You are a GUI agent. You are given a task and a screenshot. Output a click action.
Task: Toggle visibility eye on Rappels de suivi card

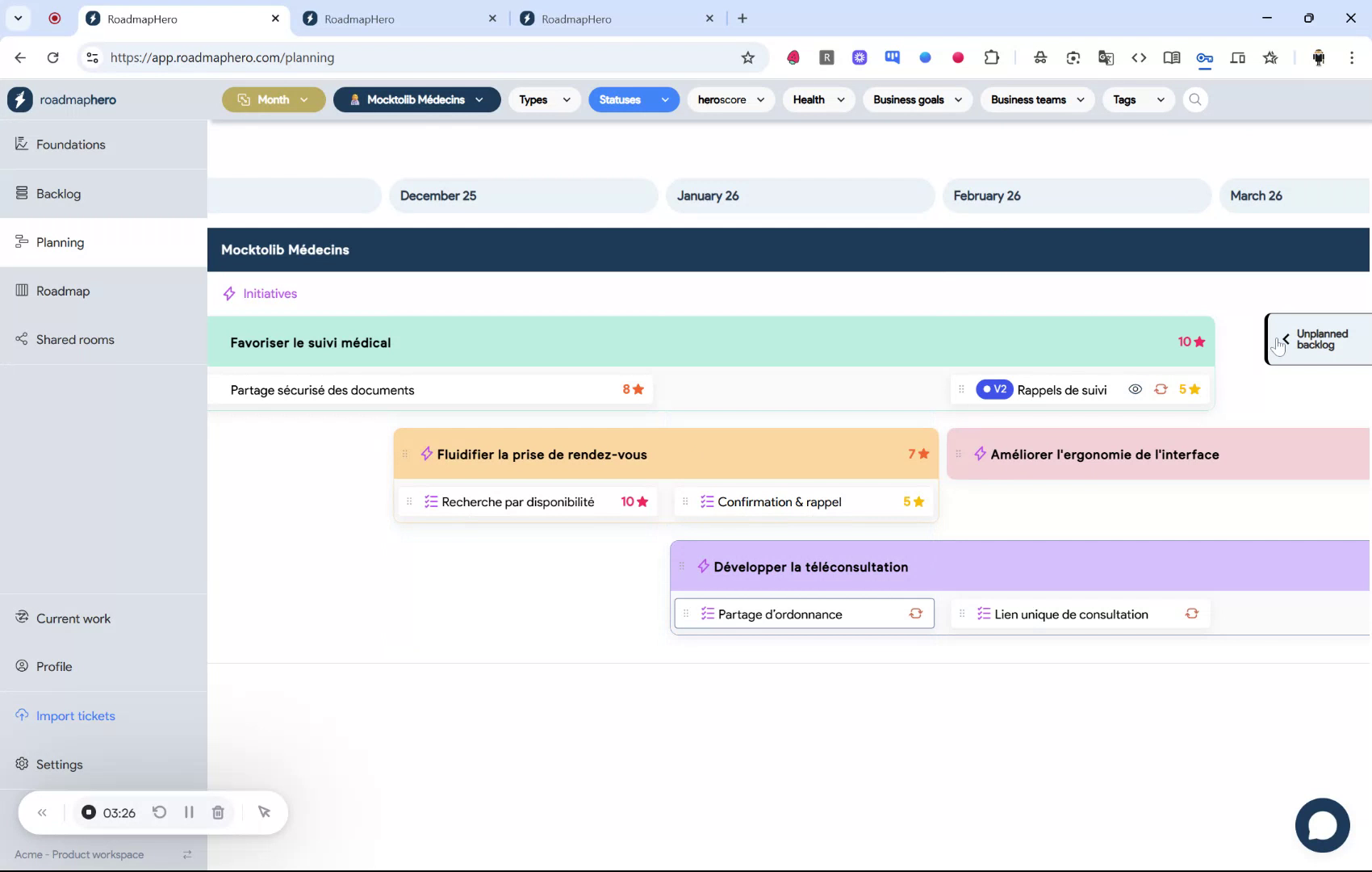[1136, 389]
